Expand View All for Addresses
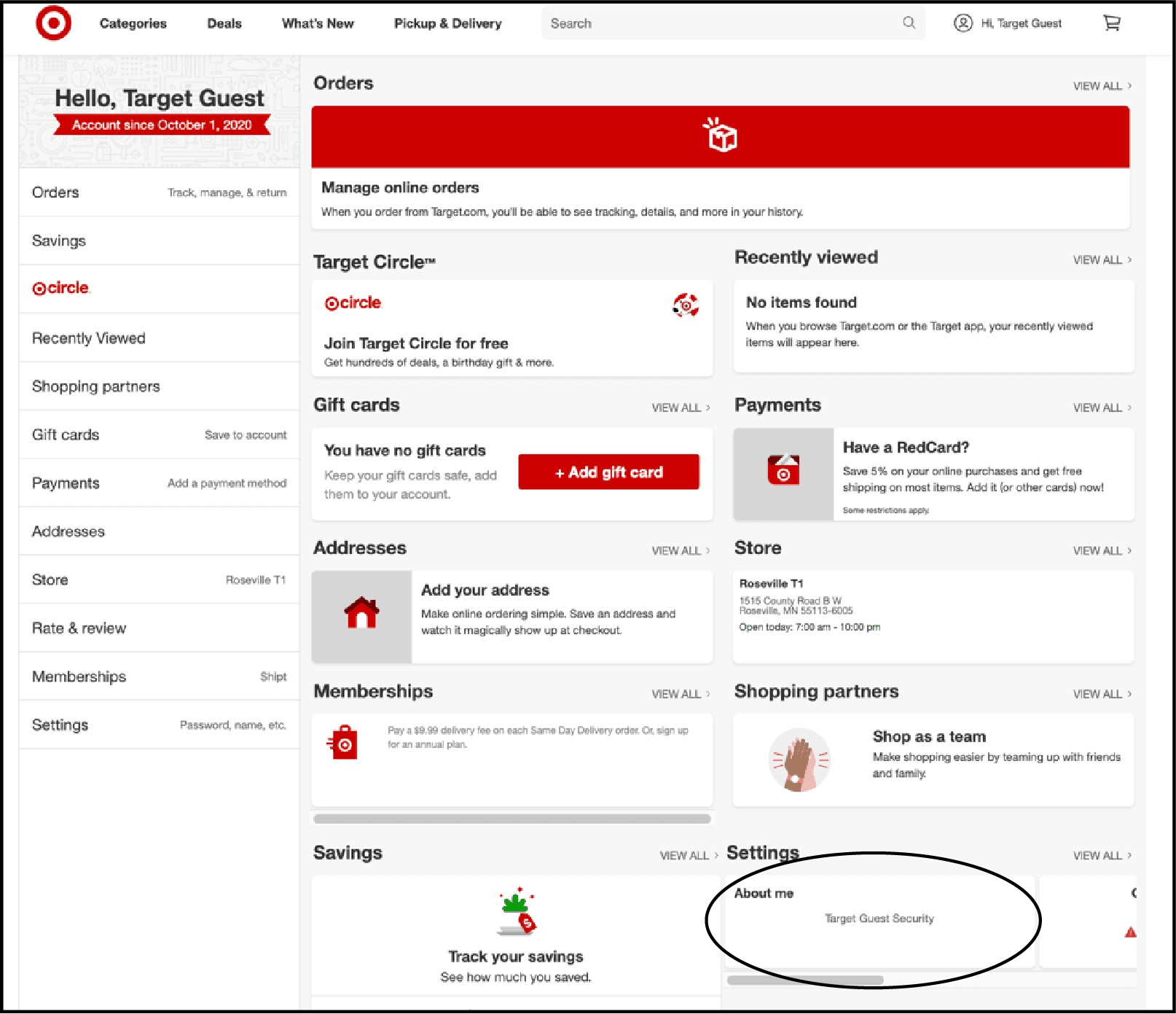The height and width of the screenshot is (1014, 1176). tap(681, 550)
